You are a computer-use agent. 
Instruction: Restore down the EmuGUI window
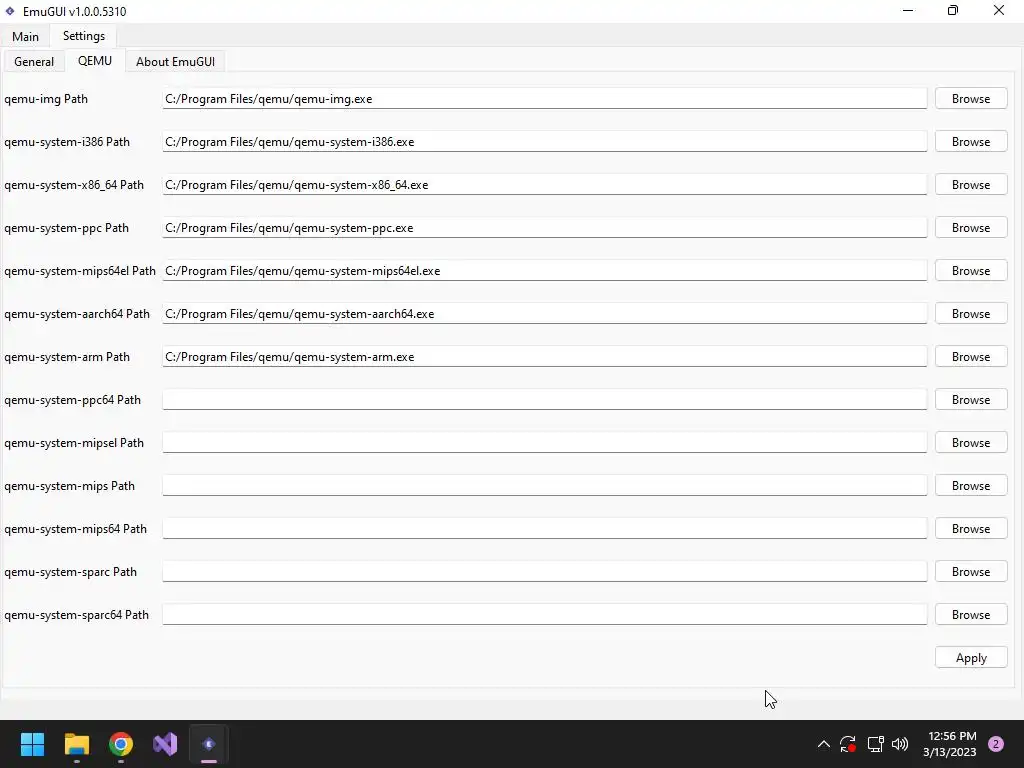coord(953,10)
